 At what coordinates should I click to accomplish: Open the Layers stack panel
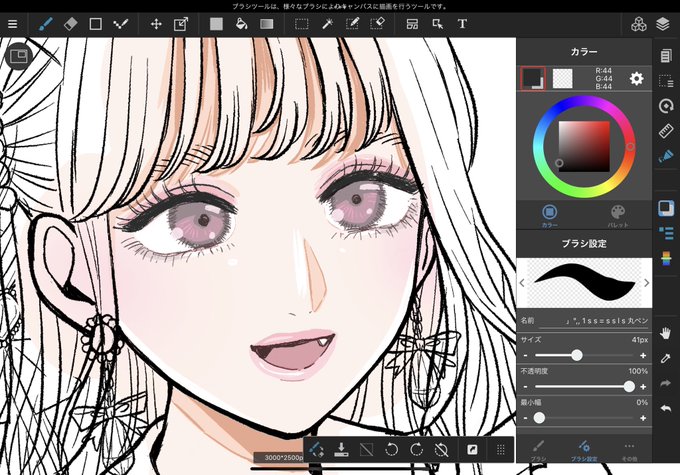[x=663, y=24]
